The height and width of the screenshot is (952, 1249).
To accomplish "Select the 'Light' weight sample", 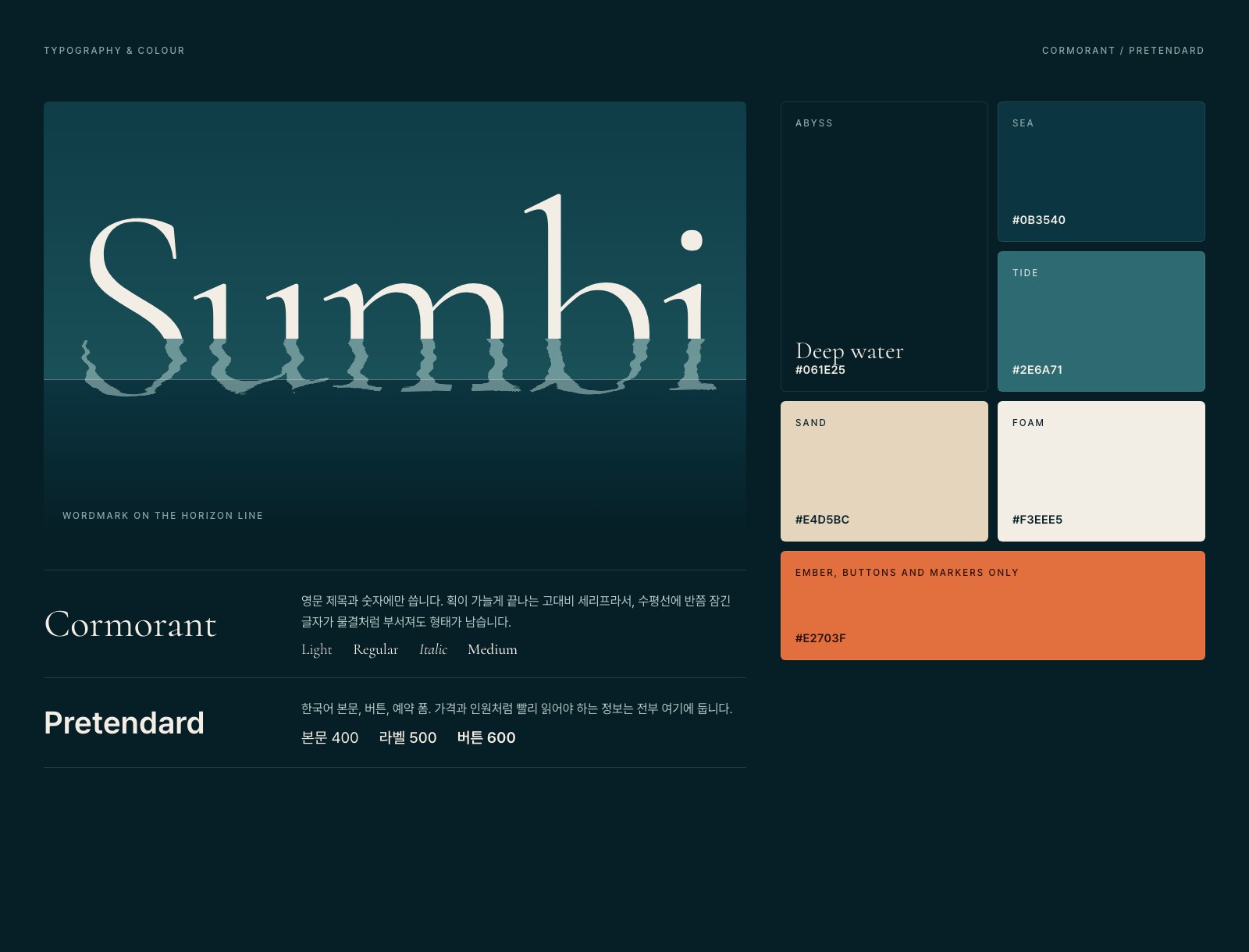I will pos(317,649).
